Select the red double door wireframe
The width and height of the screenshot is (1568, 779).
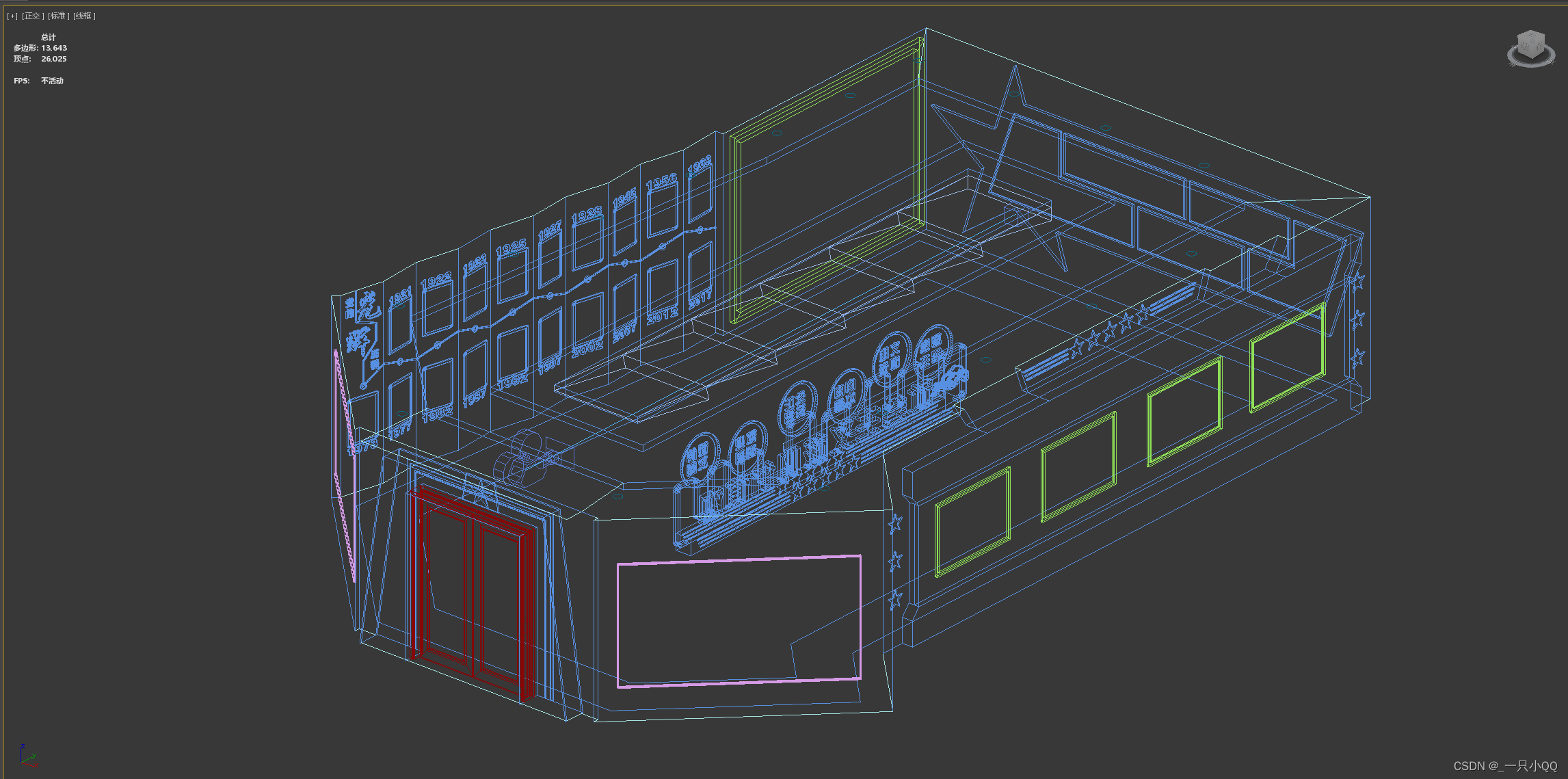[x=472, y=595]
